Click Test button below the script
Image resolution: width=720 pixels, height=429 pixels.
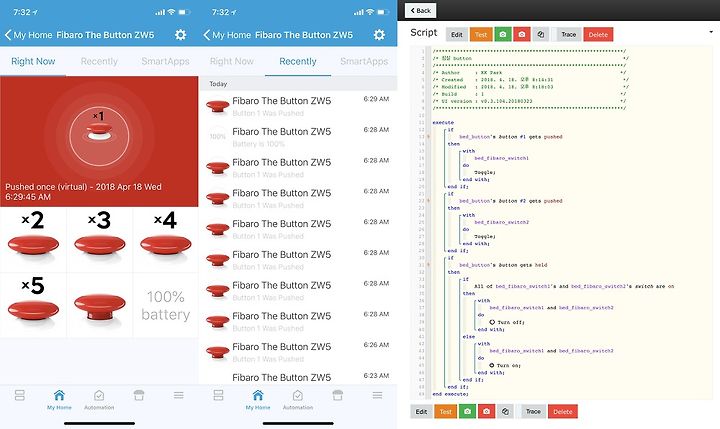pyautogui.click(x=445, y=412)
